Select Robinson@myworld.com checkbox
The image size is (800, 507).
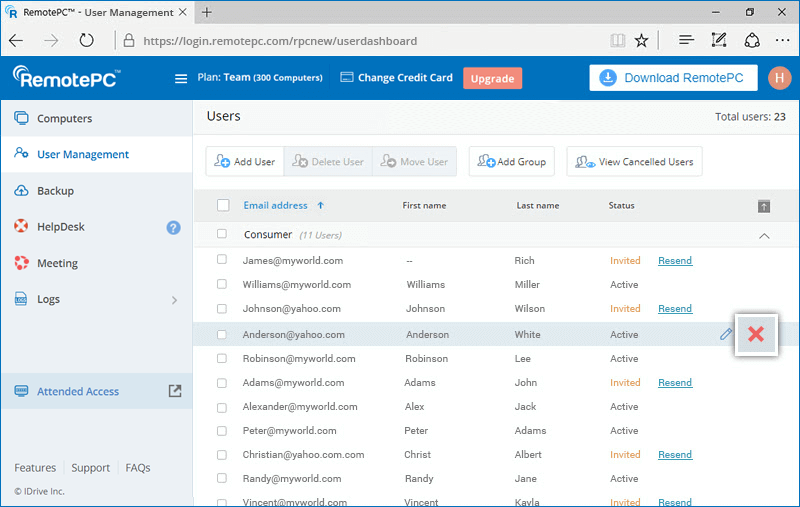[x=221, y=359]
